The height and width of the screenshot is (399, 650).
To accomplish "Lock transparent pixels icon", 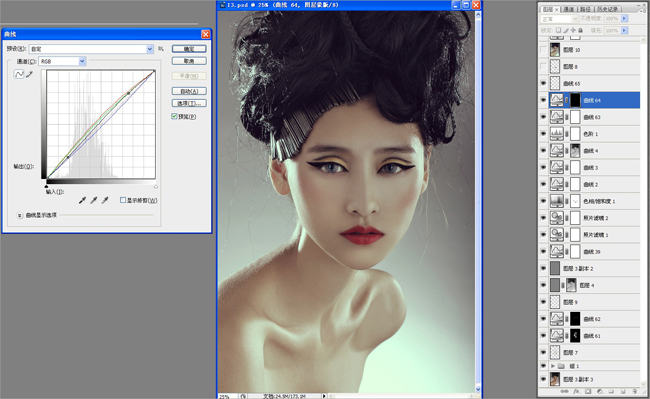I will pos(558,30).
